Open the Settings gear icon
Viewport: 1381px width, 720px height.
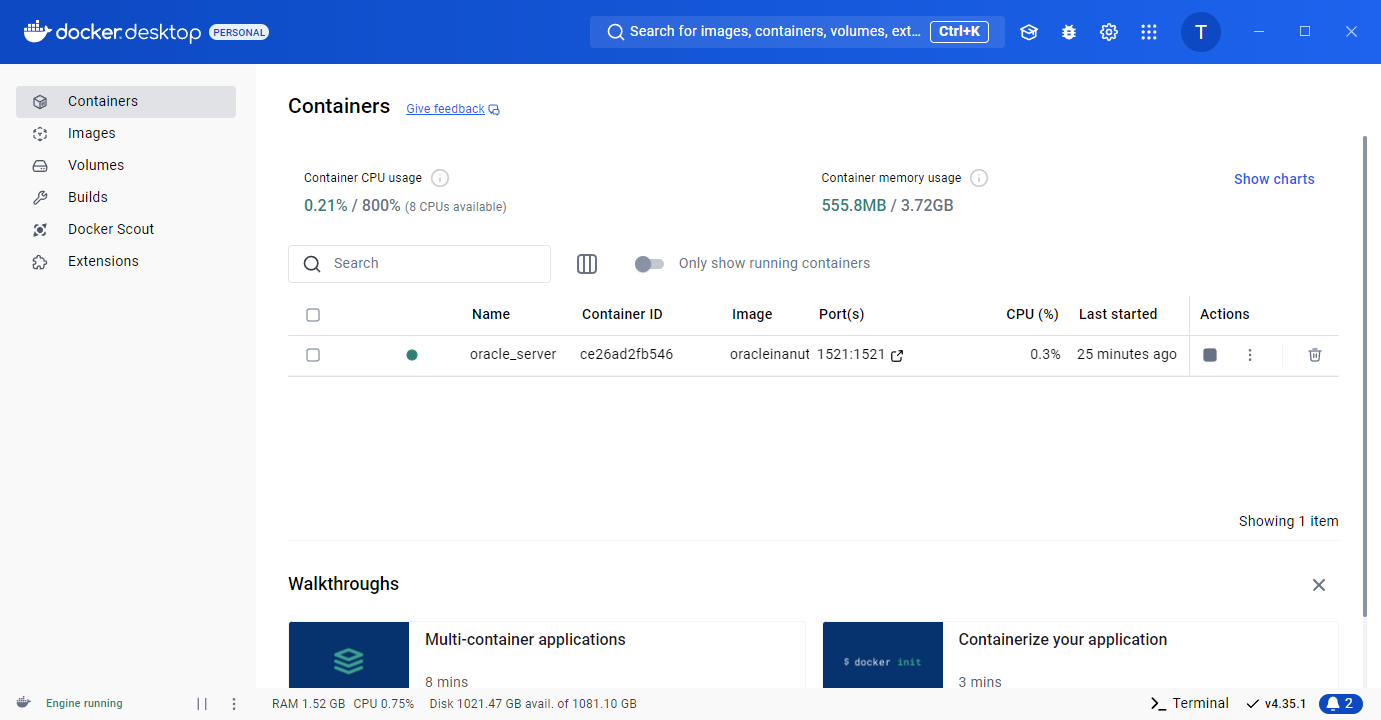pyautogui.click(x=1109, y=32)
